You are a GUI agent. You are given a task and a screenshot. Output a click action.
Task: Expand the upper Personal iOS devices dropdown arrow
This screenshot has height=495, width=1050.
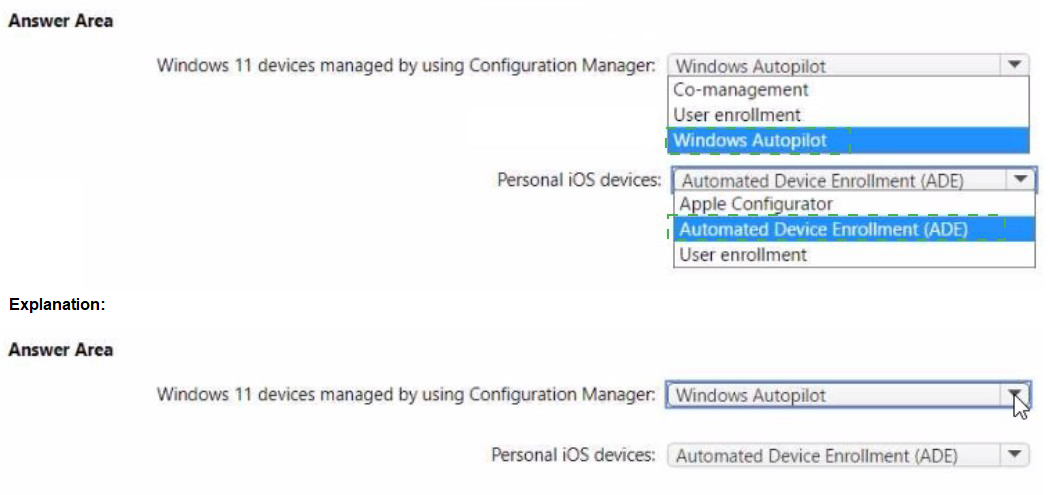pyautogui.click(x=1021, y=180)
